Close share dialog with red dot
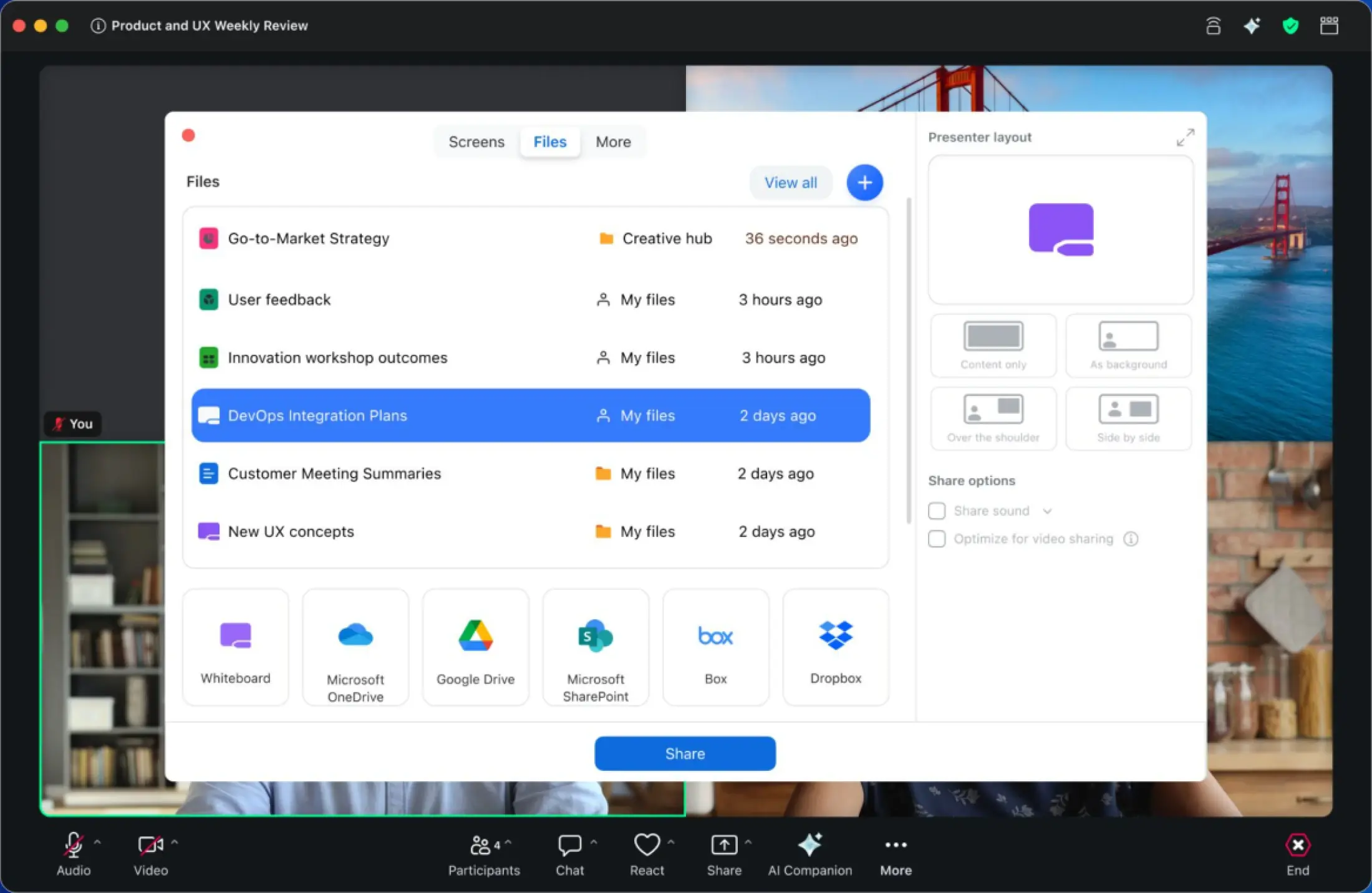Viewport: 1372px width, 893px height. pyautogui.click(x=188, y=135)
